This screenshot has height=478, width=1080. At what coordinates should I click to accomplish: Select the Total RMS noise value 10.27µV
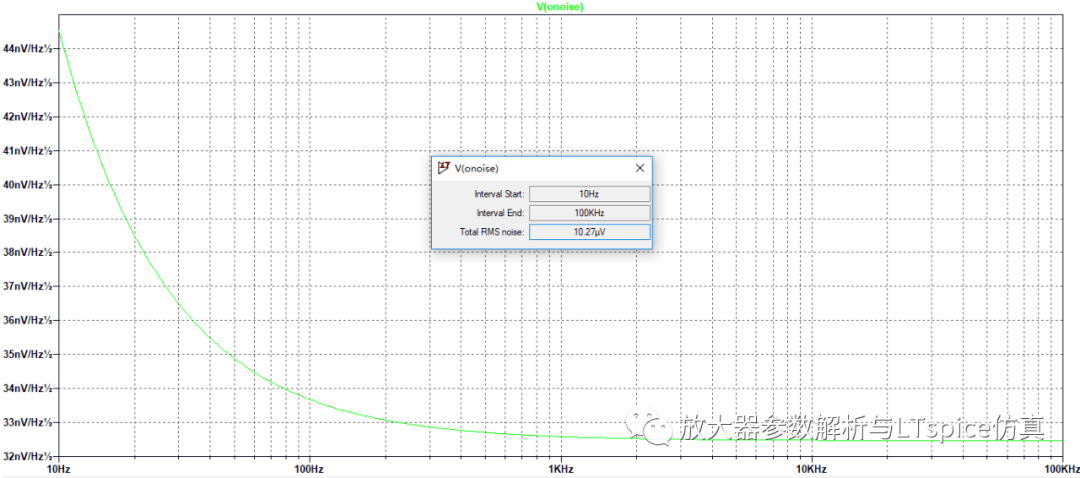[589, 232]
